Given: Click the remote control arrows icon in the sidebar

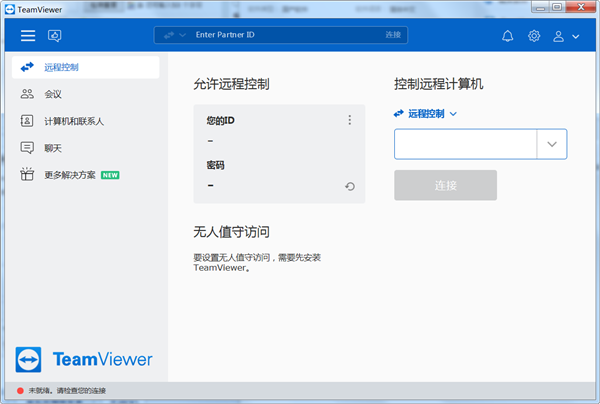Looking at the screenshot, I should [x=27, y=67].
